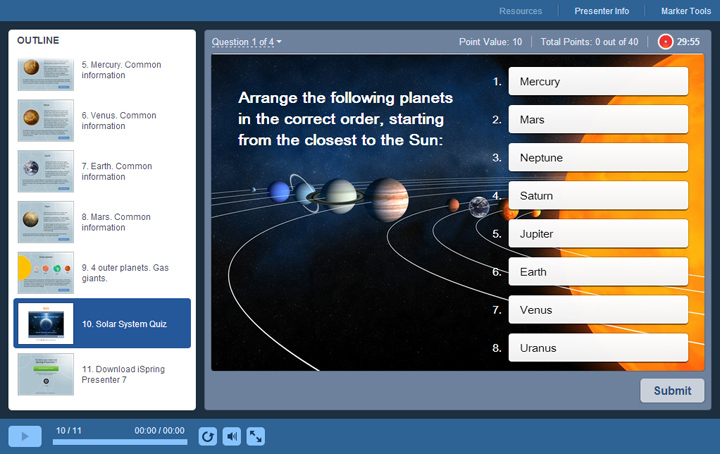Screen dimensions: 720x454
Task: Pick the Jupiter answer box
Action: [x=598, y=234]
